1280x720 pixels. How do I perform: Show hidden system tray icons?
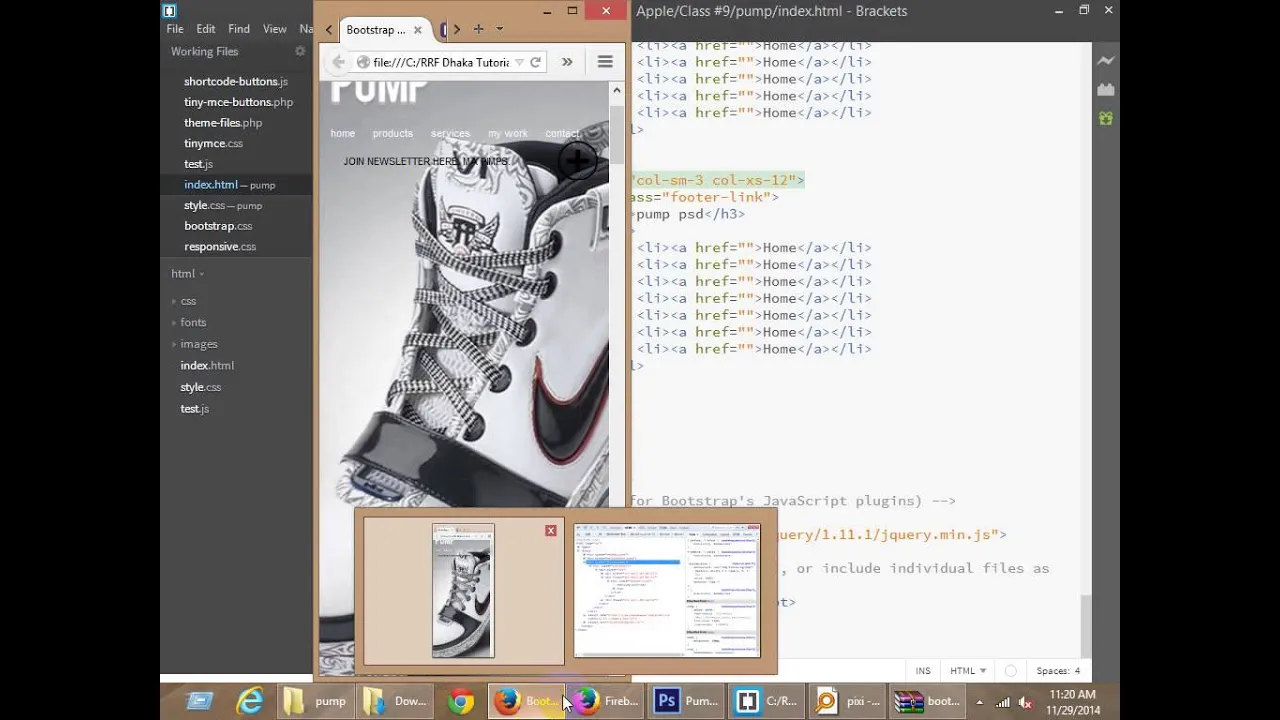[979, 702]
